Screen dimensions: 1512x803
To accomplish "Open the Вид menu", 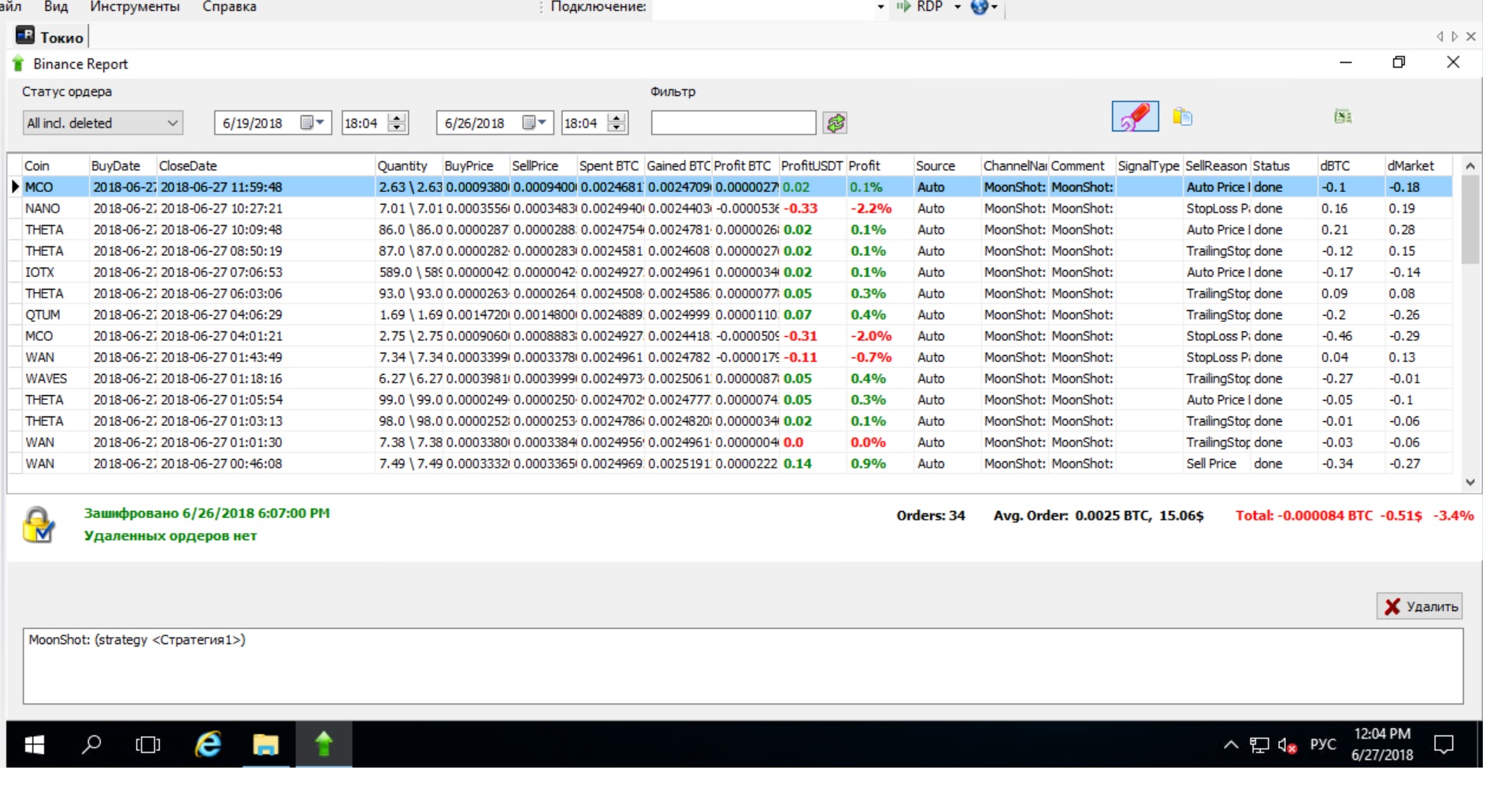I will point(56,7).
